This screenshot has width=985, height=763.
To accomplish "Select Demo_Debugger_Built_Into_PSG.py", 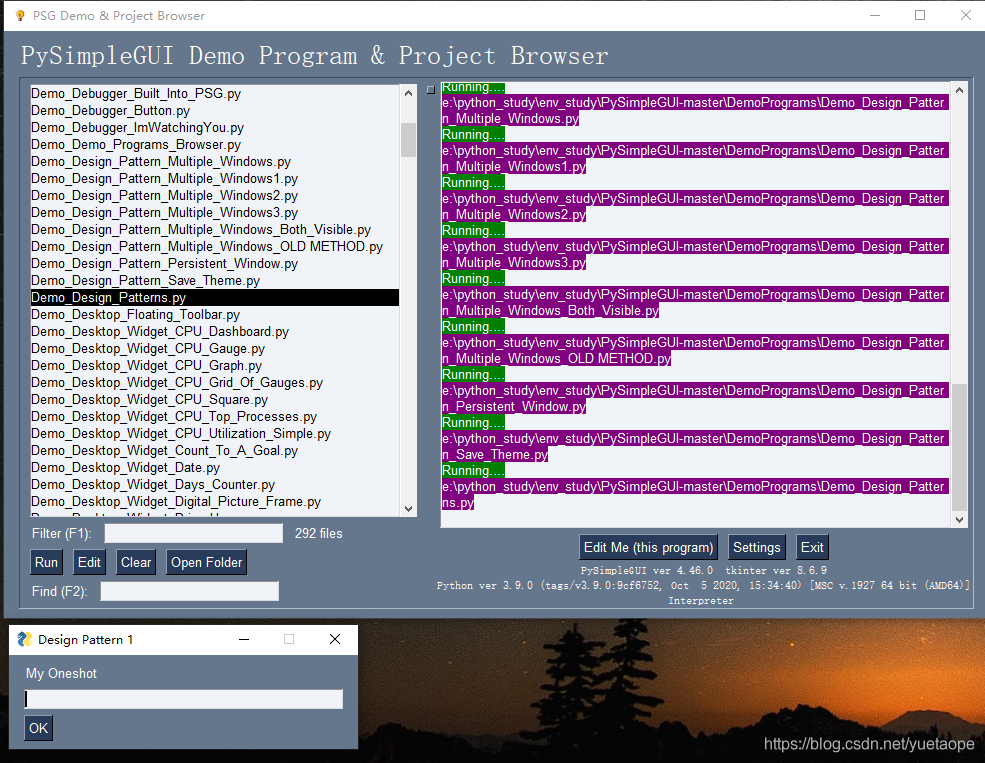I will [x=215, y=94].
